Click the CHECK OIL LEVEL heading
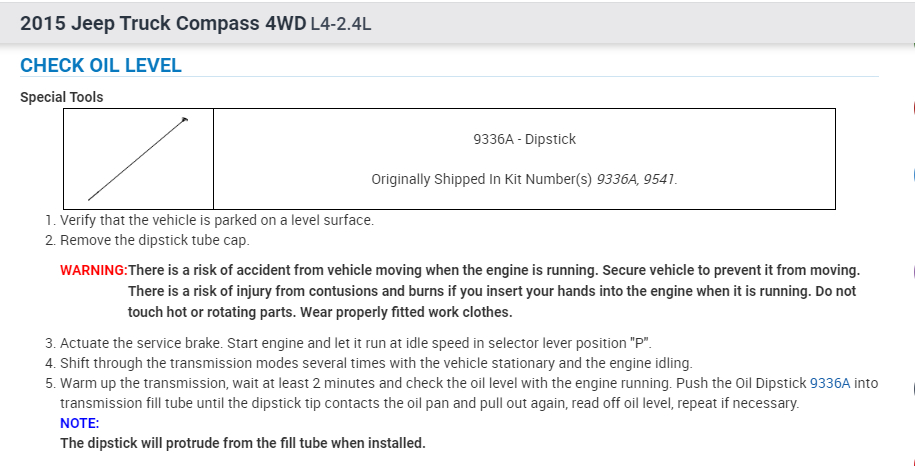Image resolution: width=915 pixels, height=466 pixels. (x=101, y=66)
